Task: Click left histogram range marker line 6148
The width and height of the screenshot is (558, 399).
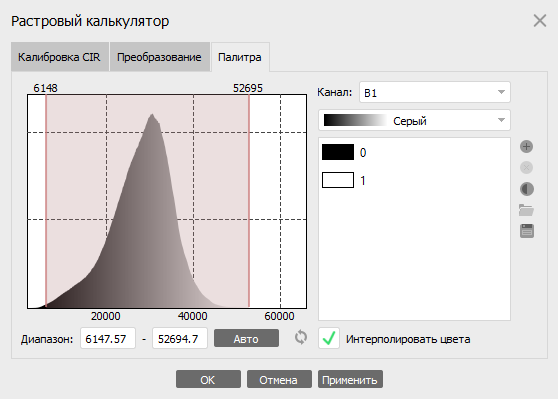Action: (46, 200)
